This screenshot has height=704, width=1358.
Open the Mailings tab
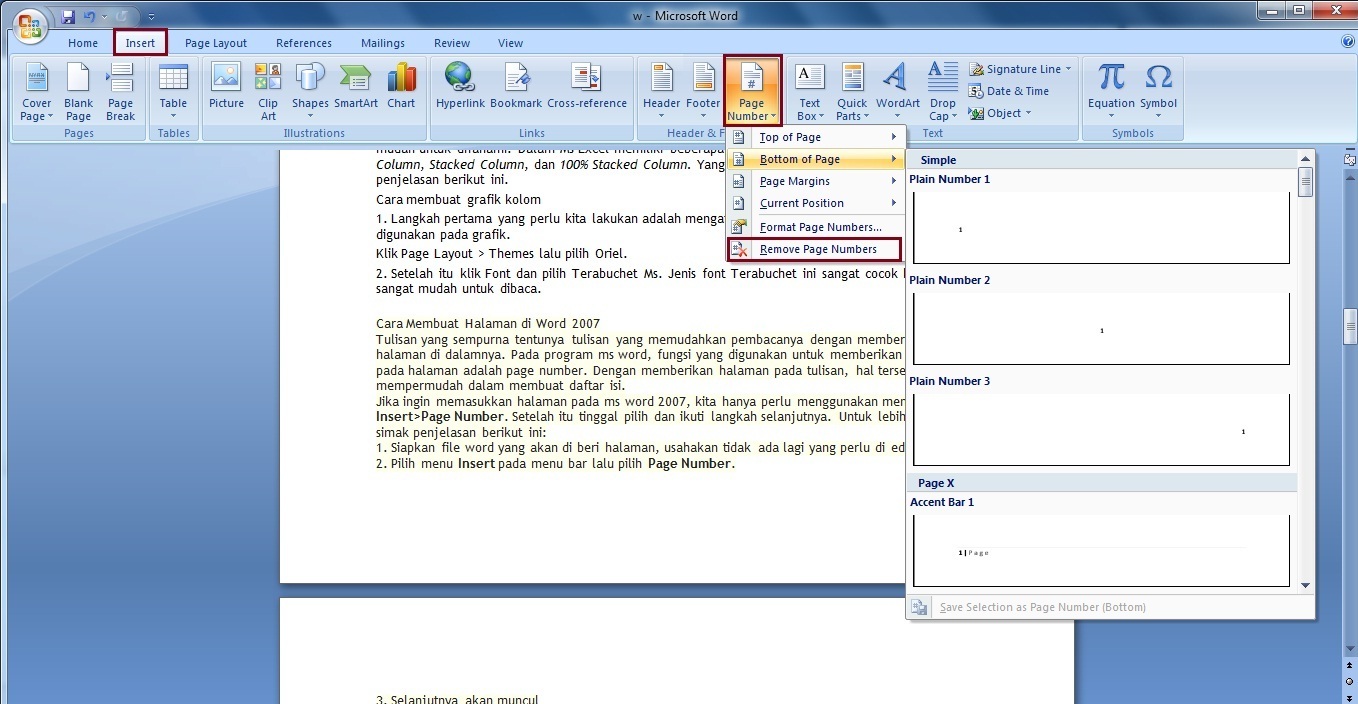[x=382, y=42]
